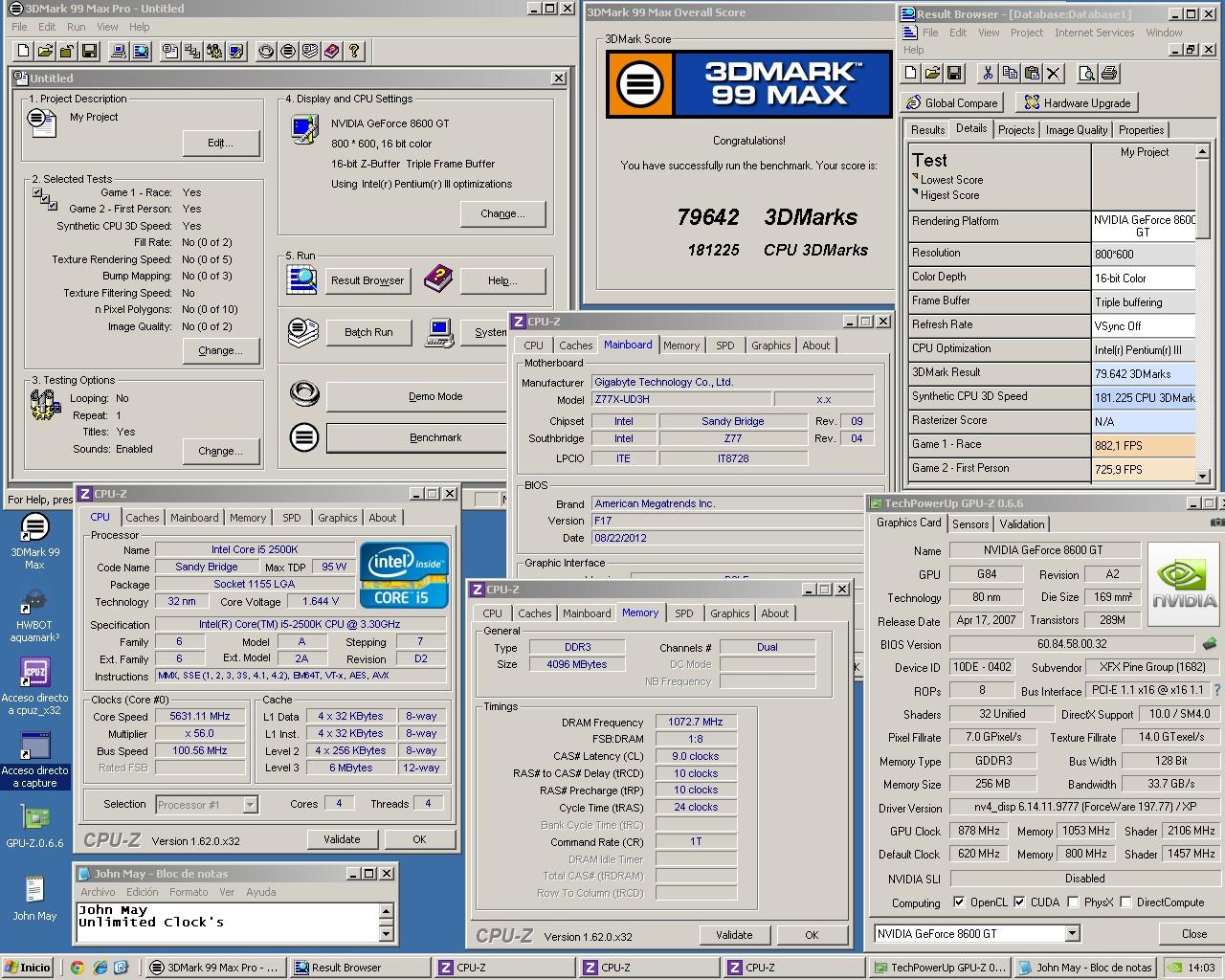Click Cut scissors icon in Result Browser
This screenshot has height=980, width=1225.
point(988,73)
